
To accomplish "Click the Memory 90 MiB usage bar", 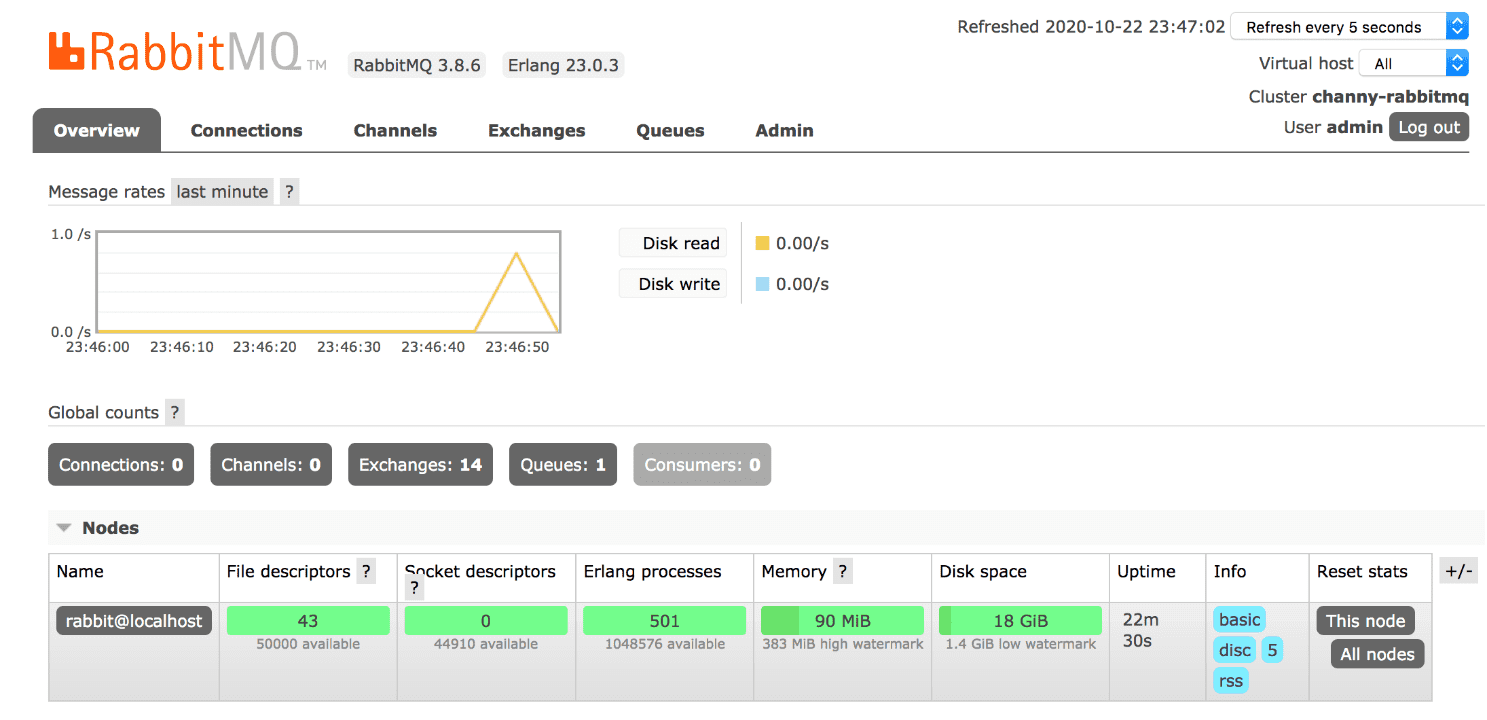I will tap(842, 621).
